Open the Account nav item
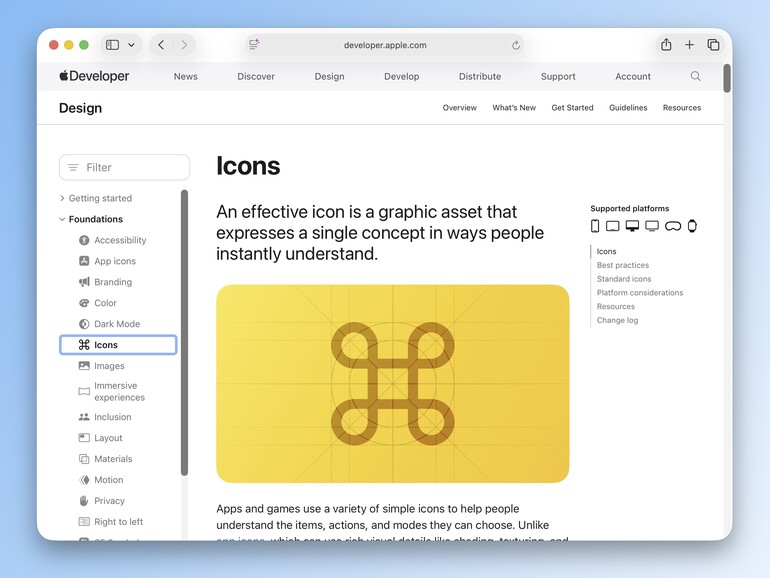Image resolution: width=770 pixels, height=578 pixels. (632, 77)
